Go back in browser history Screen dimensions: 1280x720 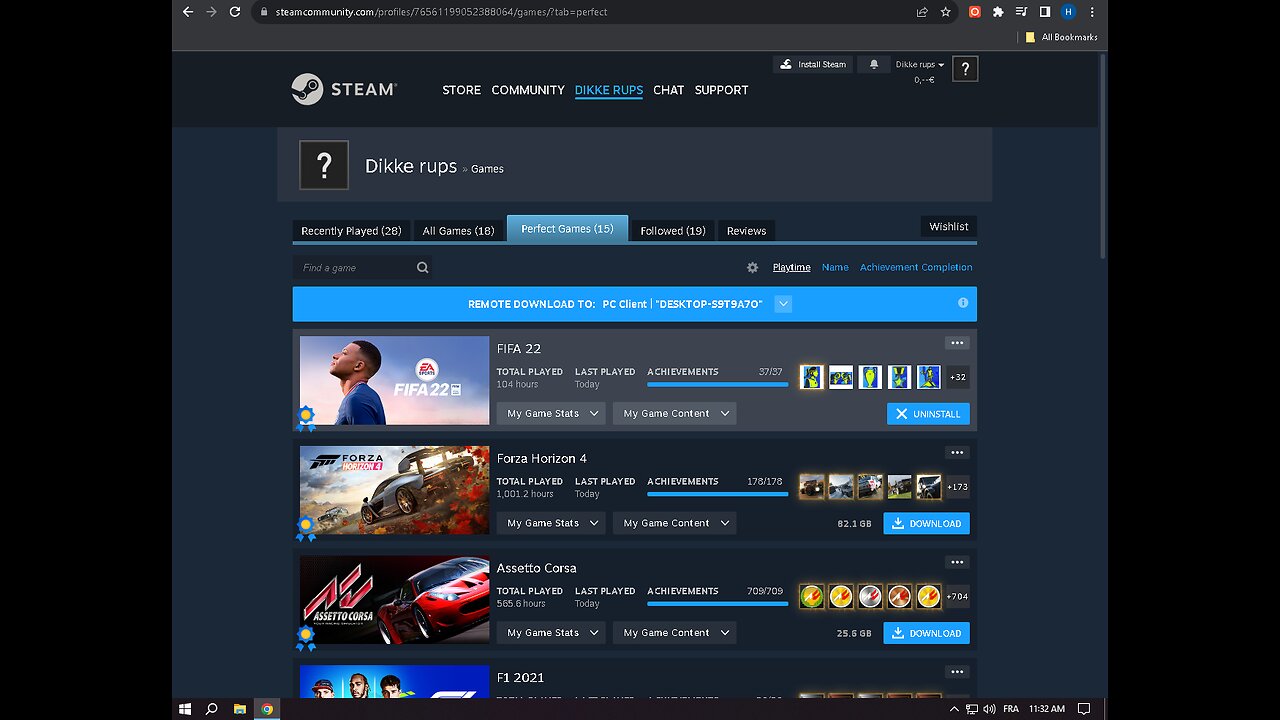(187, 12)
